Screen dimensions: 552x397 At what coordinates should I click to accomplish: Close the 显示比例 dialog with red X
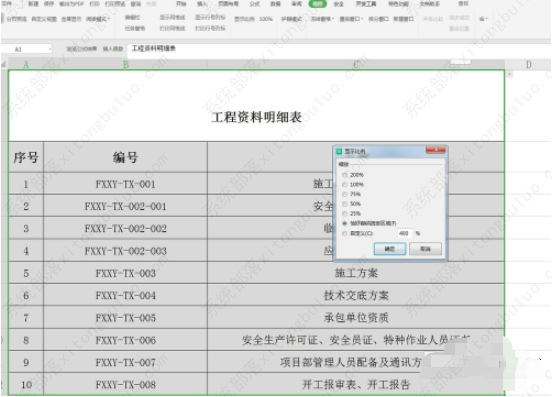pyautogui.click(x=436, y=150)
